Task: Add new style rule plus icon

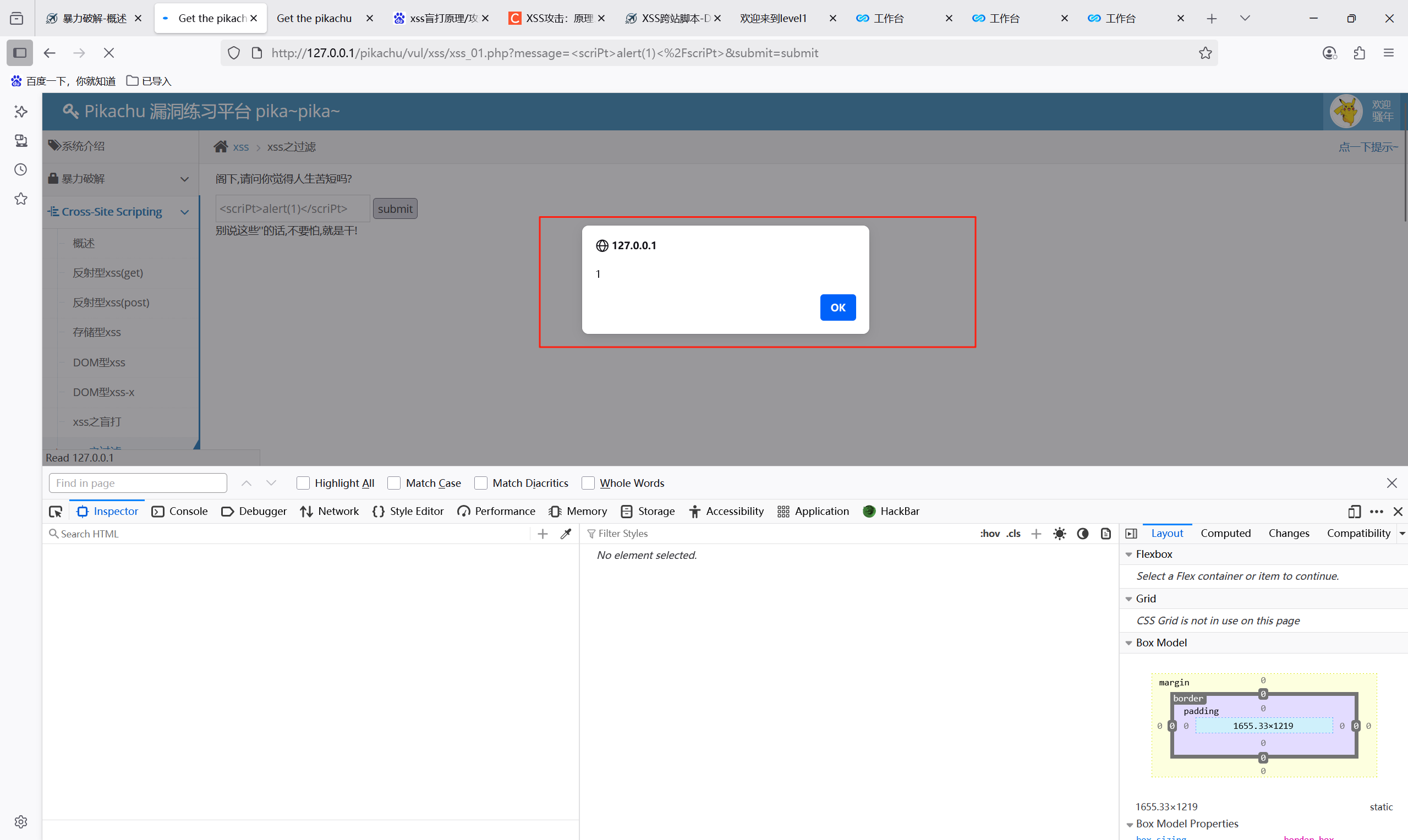Action: coord(1036,534)
